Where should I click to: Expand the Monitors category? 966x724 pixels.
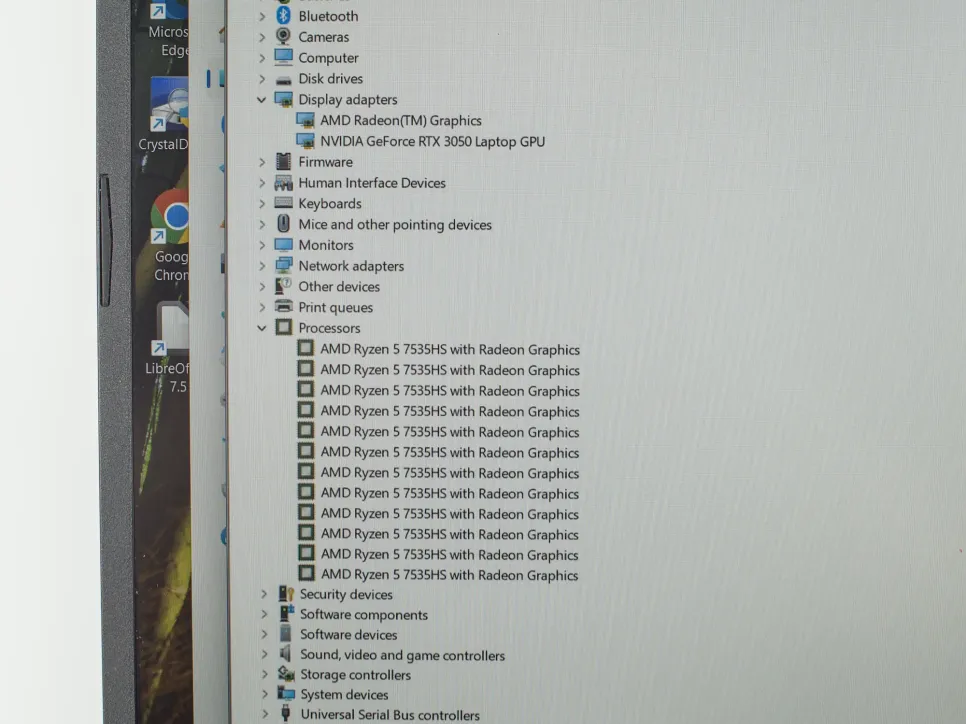click(262, 245)
